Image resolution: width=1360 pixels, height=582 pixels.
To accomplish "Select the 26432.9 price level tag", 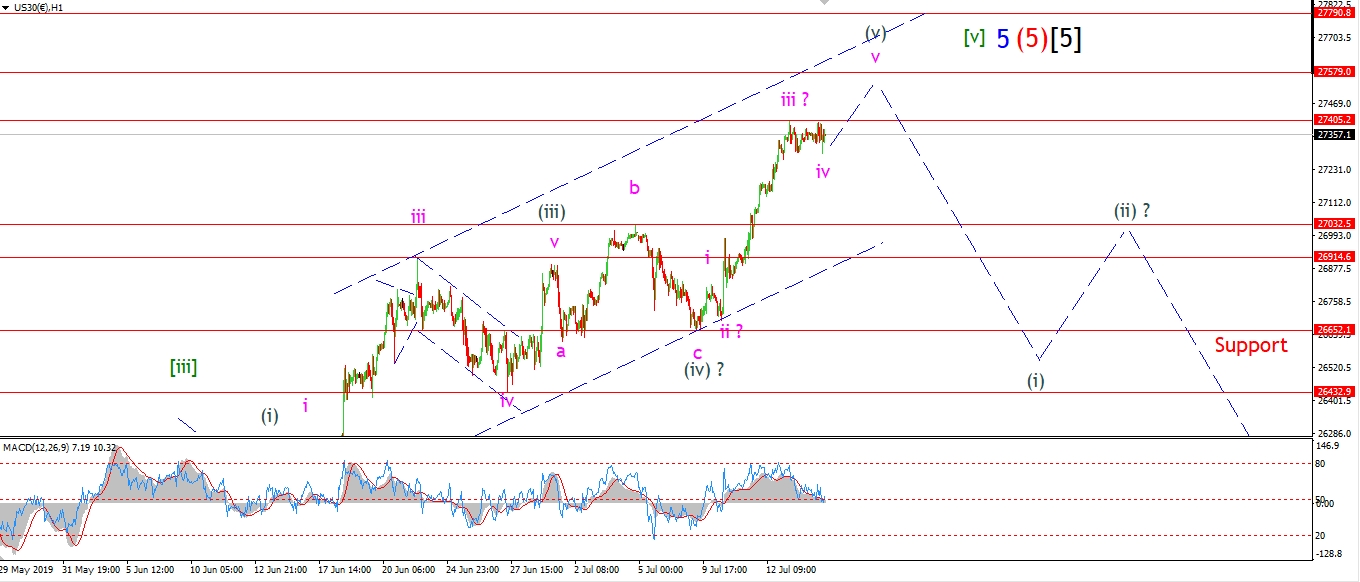I will 1334,392.
